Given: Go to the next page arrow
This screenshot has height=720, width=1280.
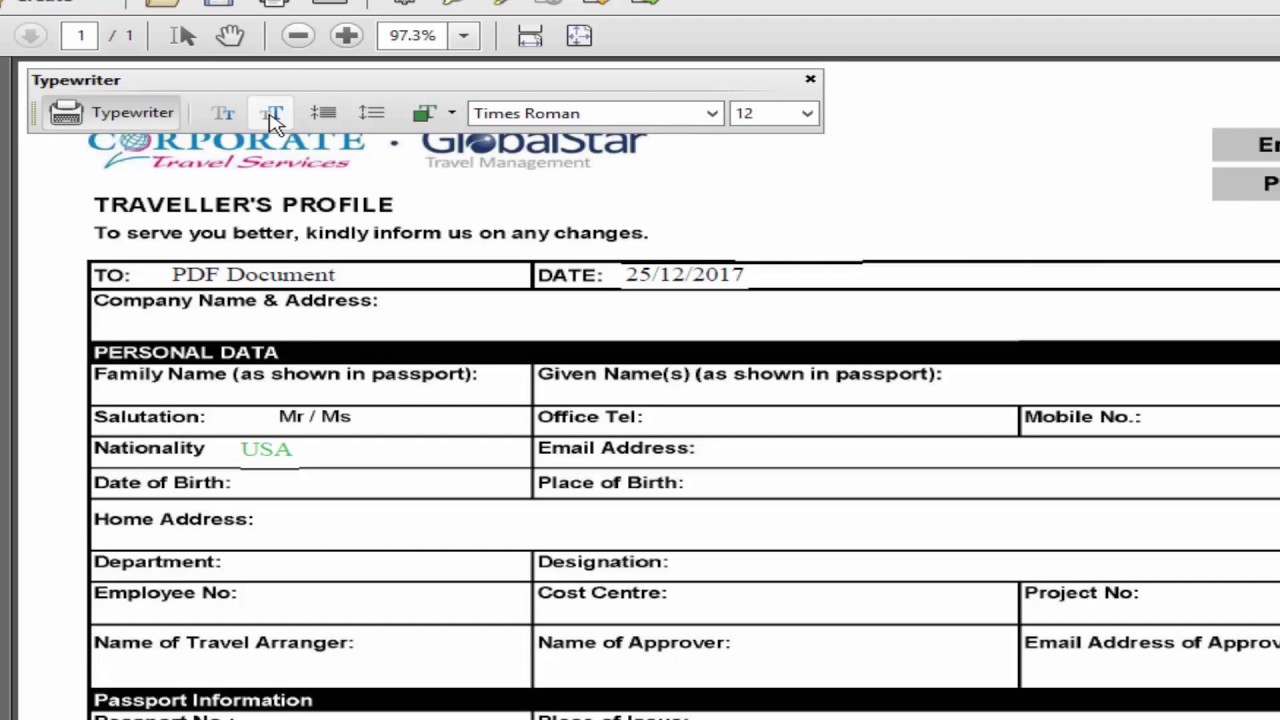Looking at the screenshot, I should tap(30, 36).
